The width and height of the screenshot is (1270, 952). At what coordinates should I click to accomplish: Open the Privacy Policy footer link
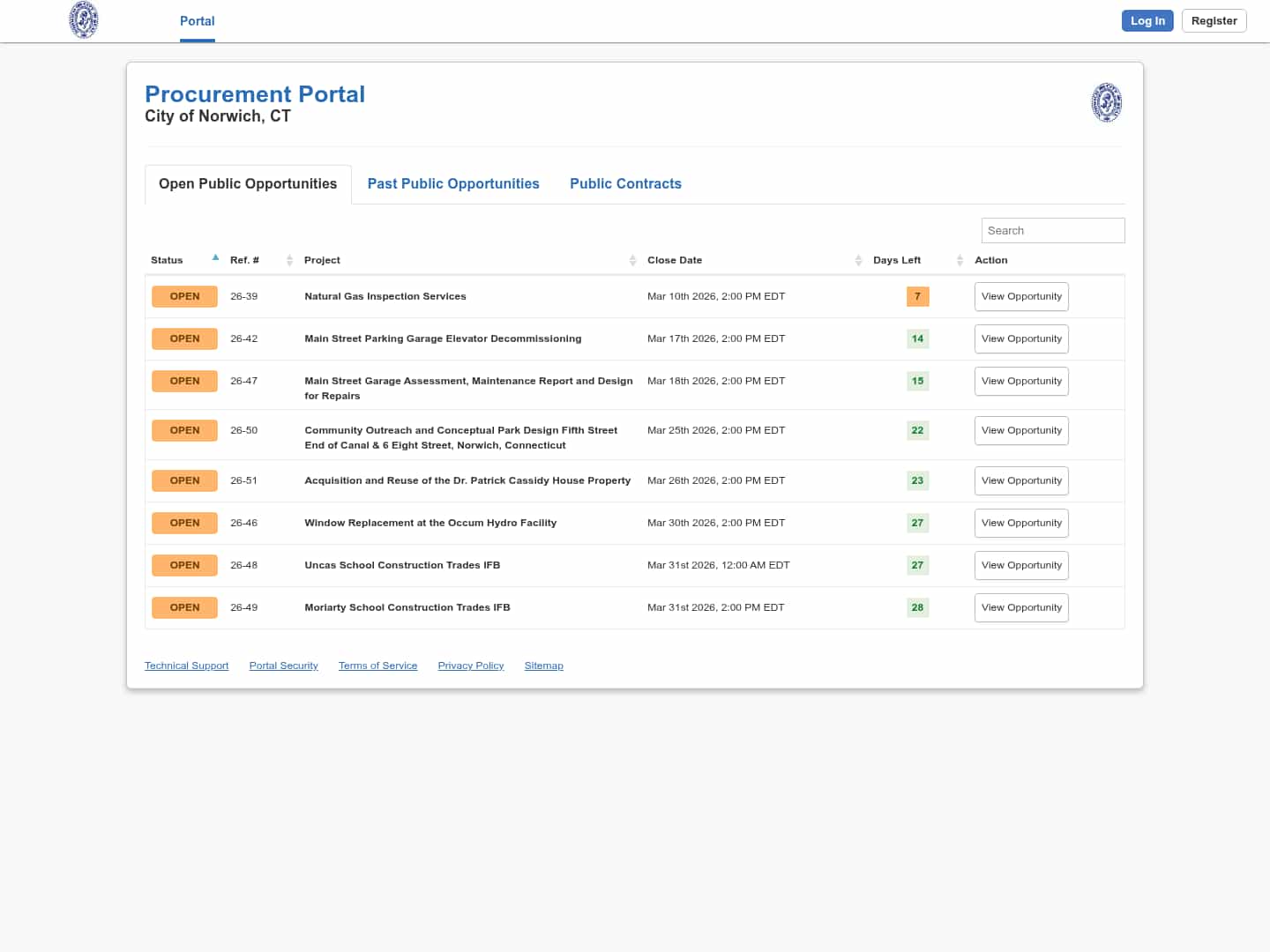470,666
